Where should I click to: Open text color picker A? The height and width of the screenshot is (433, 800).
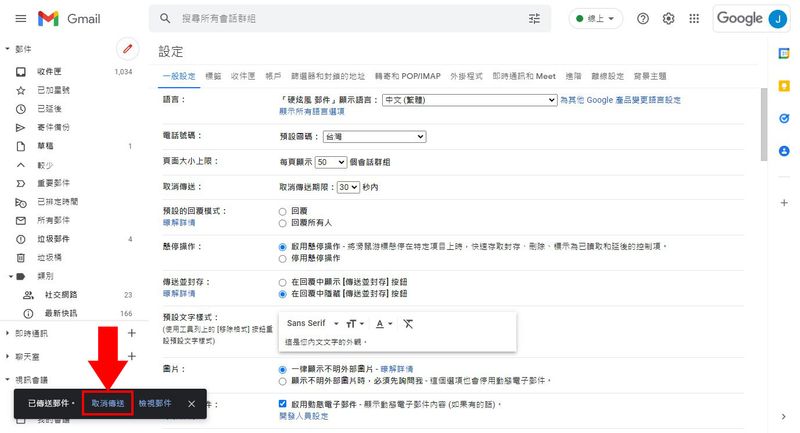(383, 324)
